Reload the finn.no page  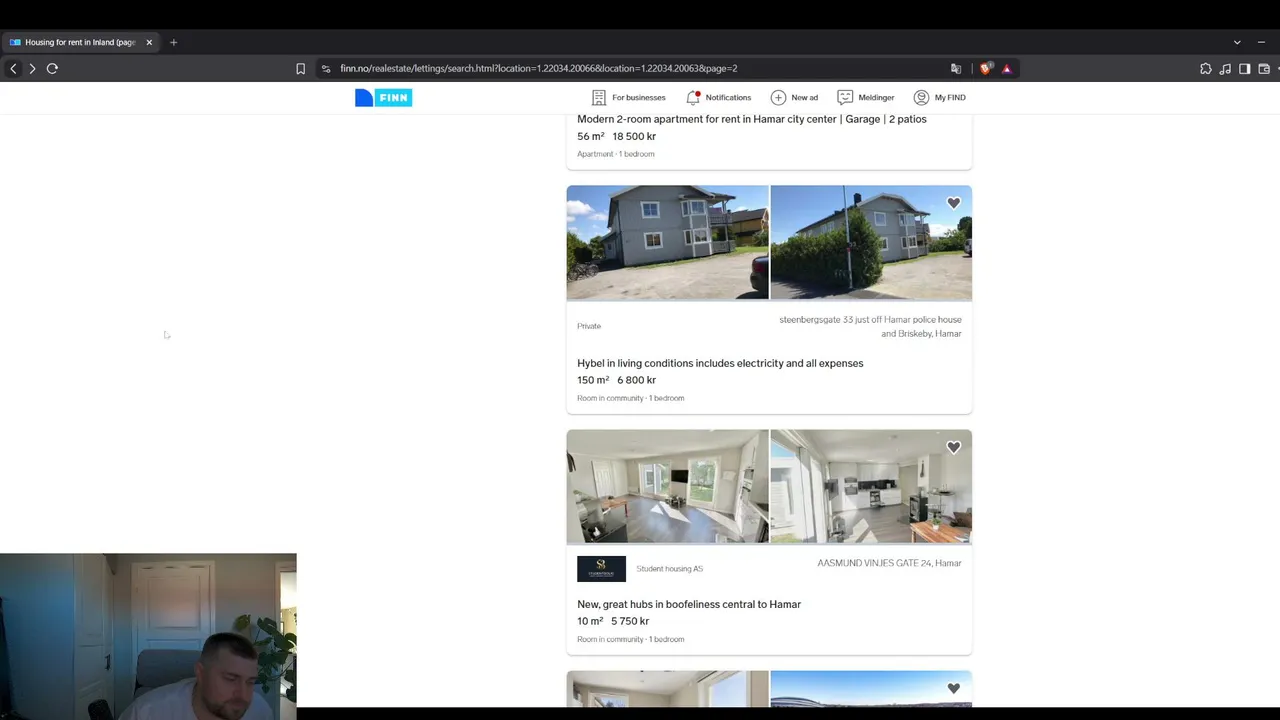52,69
